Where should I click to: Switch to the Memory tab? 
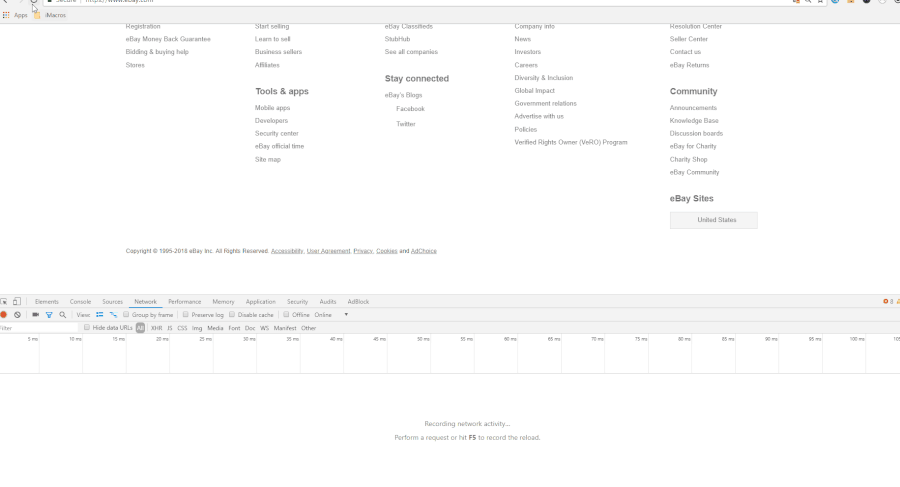[223, 302]
